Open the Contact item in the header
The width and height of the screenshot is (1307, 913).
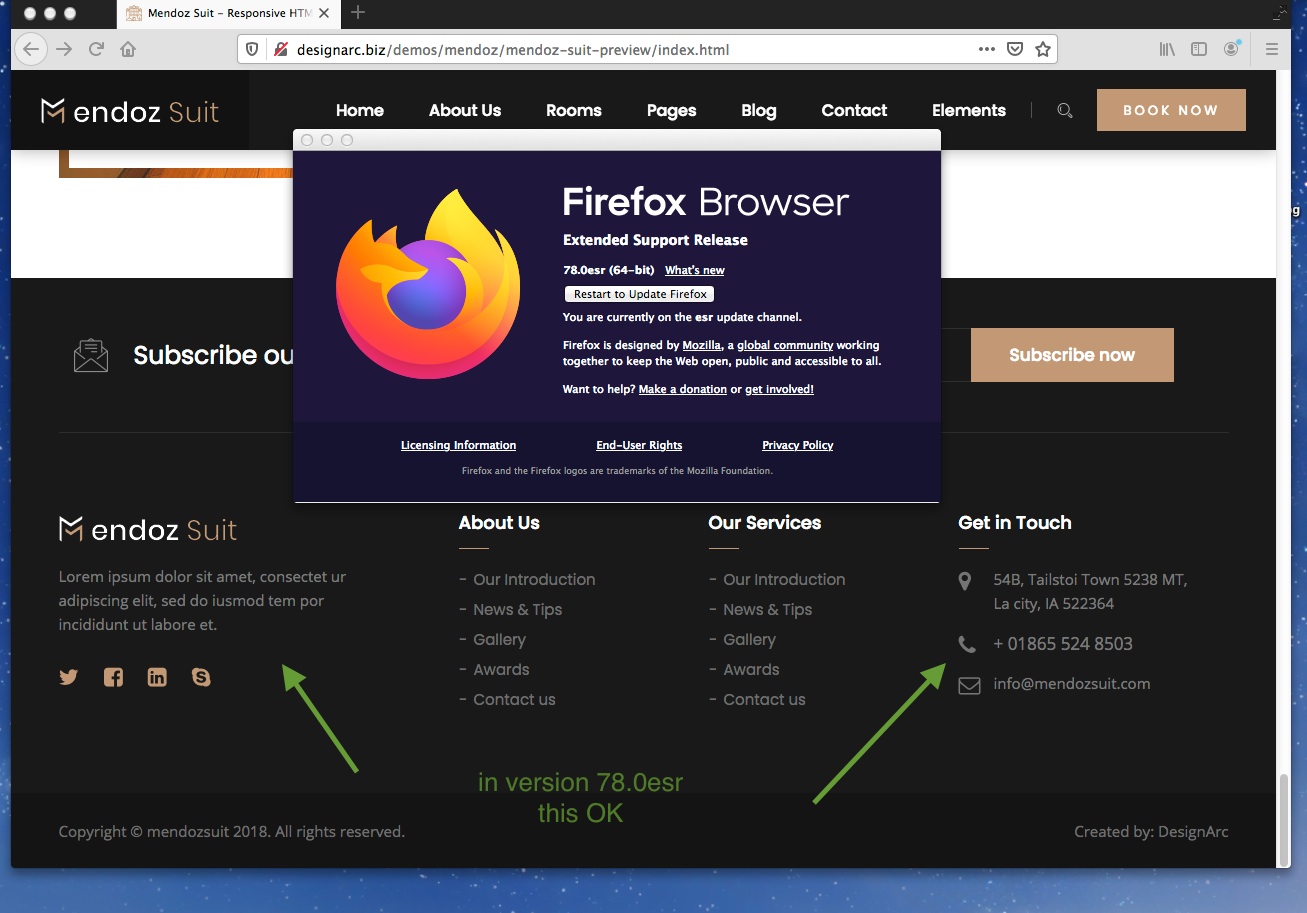point(854,110)
